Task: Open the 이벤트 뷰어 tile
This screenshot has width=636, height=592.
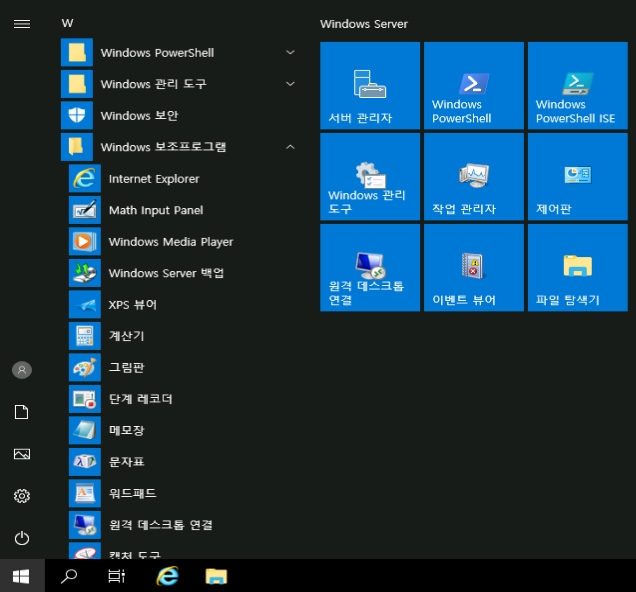Action: tap(474, 268)
